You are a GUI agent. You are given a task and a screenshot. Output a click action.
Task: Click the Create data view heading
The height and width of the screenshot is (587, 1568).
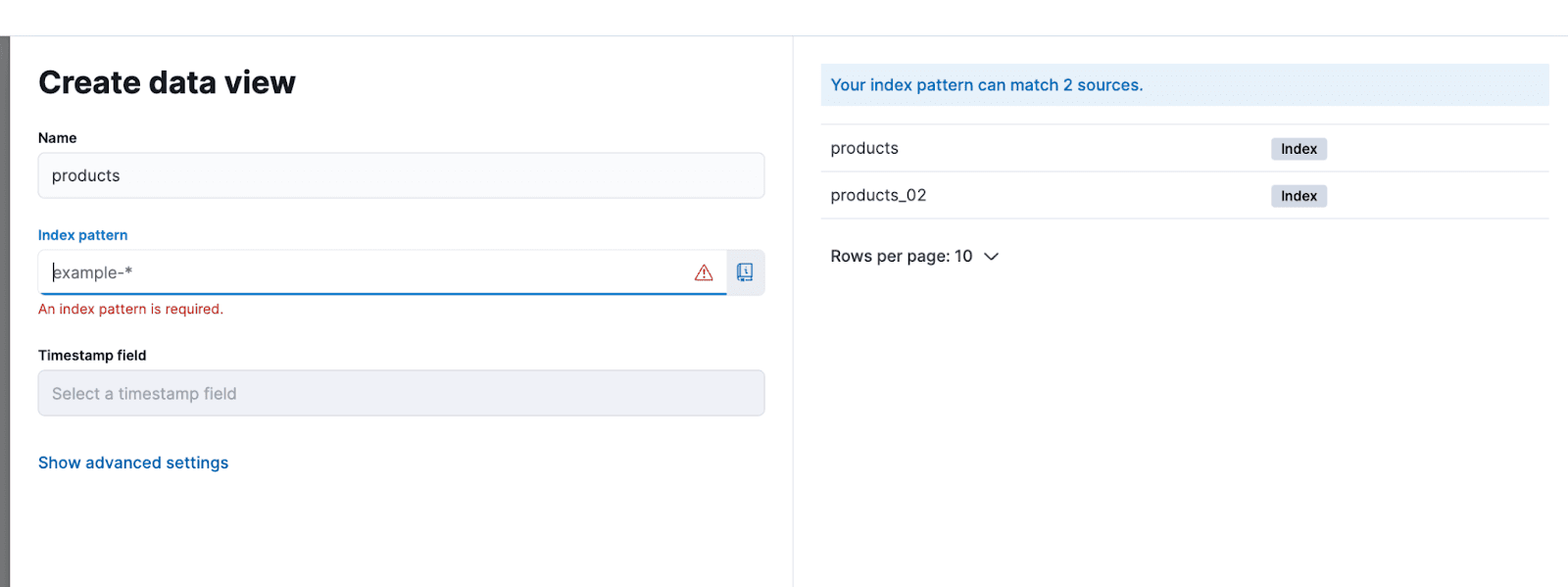point(167,82)
